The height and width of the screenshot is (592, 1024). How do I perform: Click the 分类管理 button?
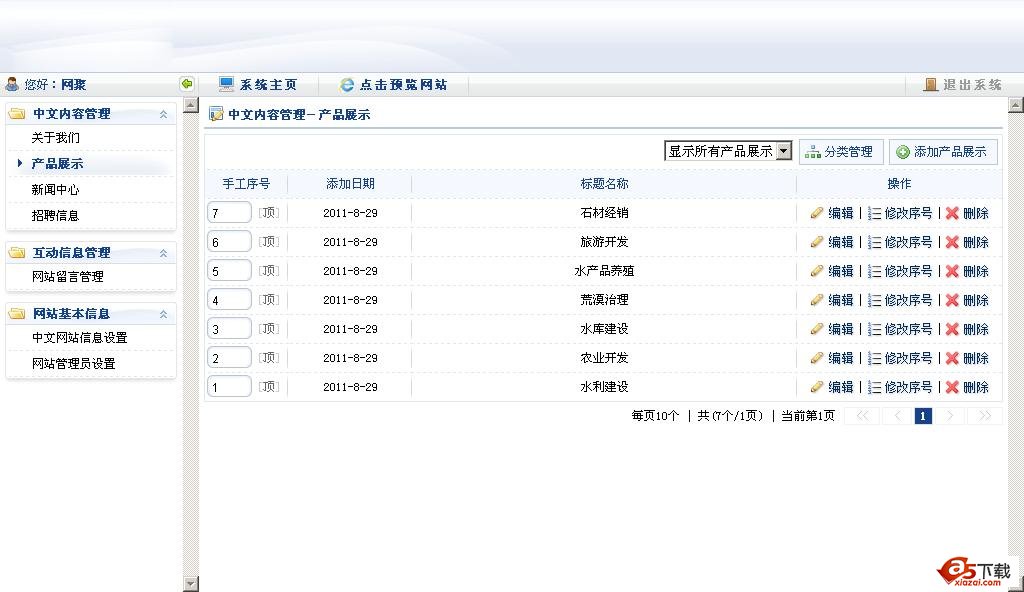pos(841,152)
